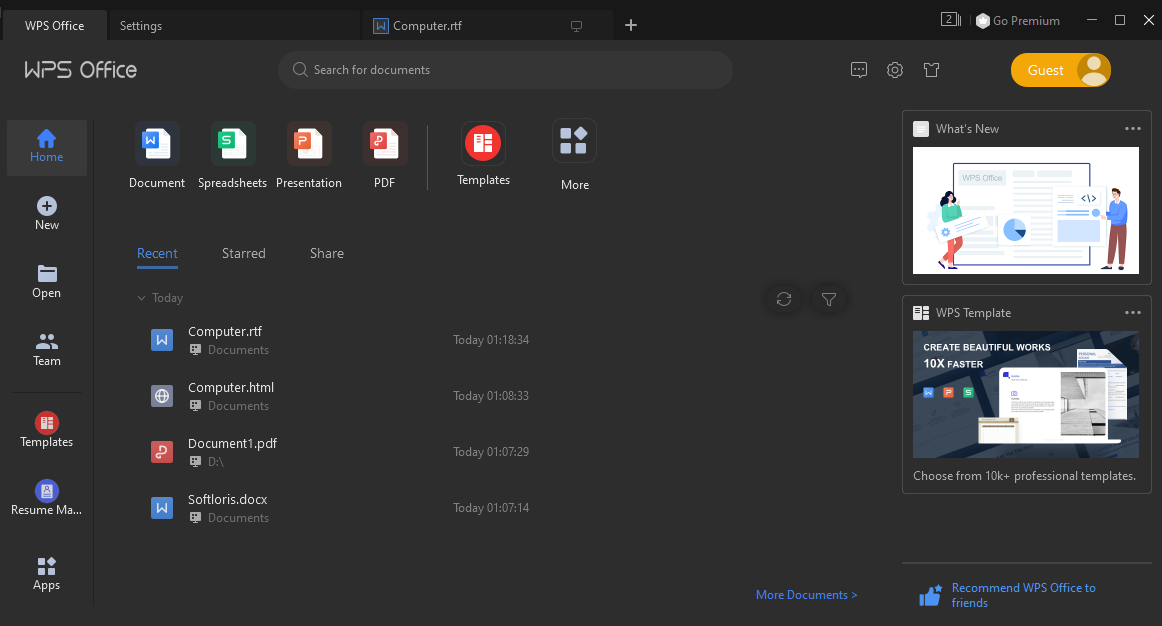Image resolution: width=1162 pixels, height=626 pixels.
Task: Click the window count icon near Go Premium
Action: coord(951,20)
